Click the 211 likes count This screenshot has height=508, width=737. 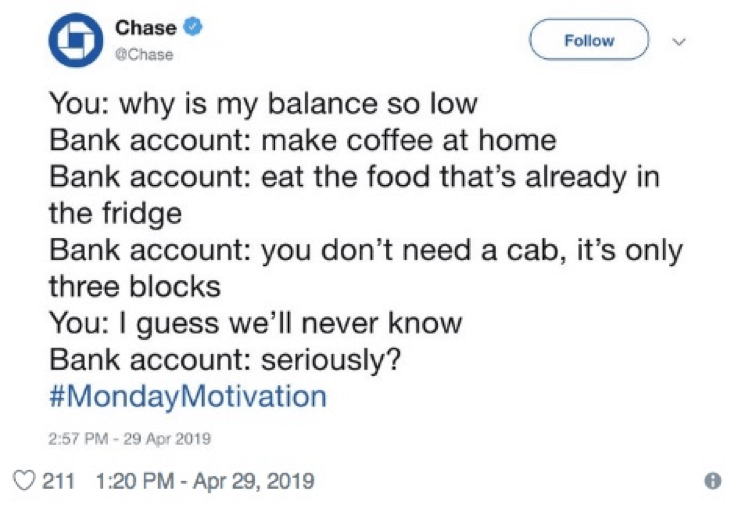(x=59, y=481)
